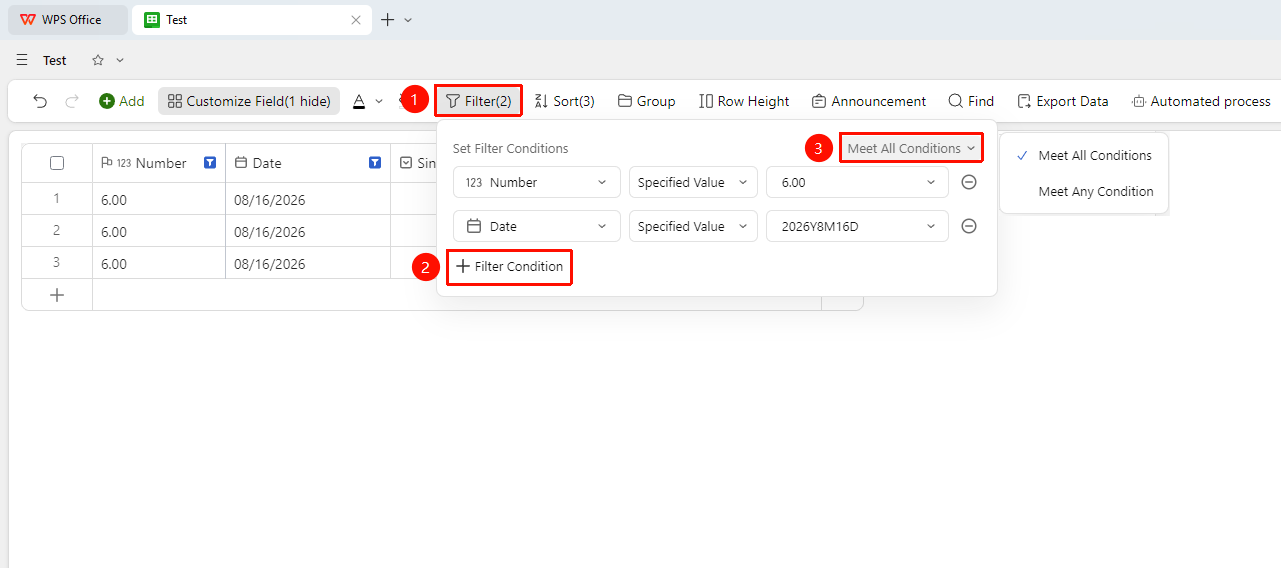This screenshot has height=568, width=1281.
Task: Expand the new tab dropdown arrow
Action: pos(408,20)
